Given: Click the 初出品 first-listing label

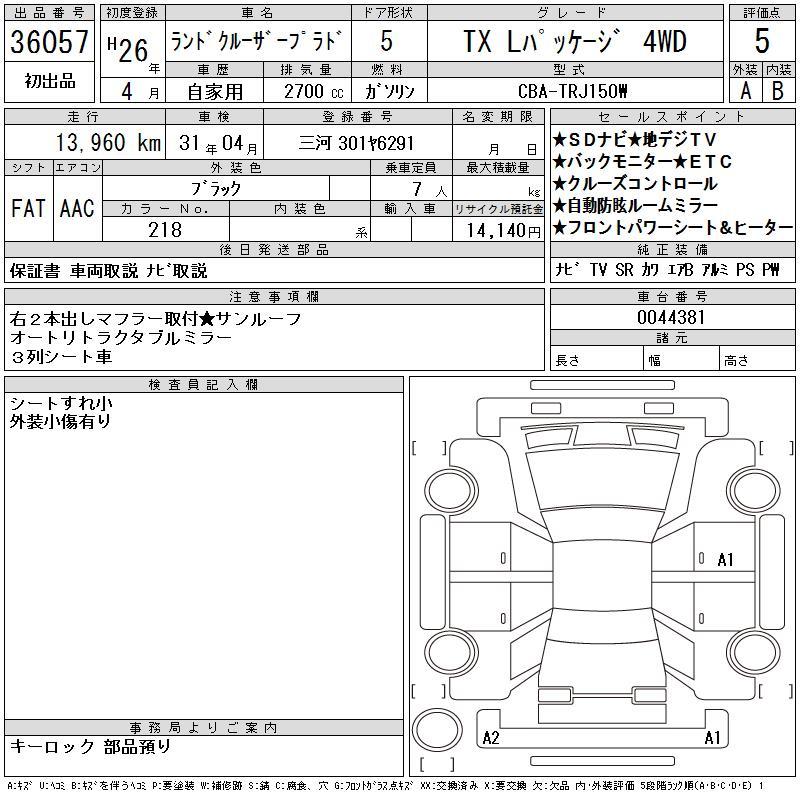Looking at the screenshot, I should pos(49,81).
